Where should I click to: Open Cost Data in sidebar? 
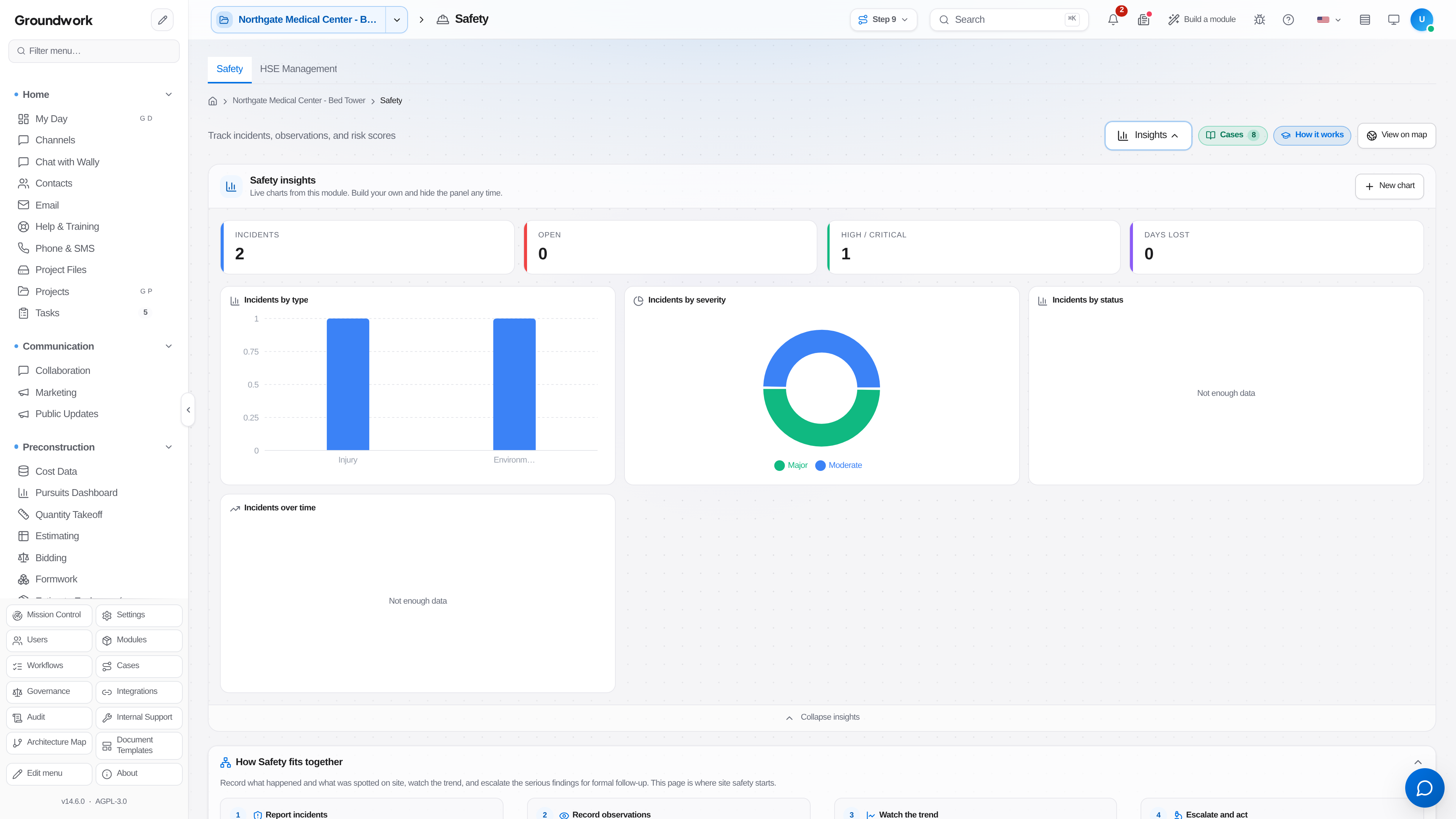85,471
